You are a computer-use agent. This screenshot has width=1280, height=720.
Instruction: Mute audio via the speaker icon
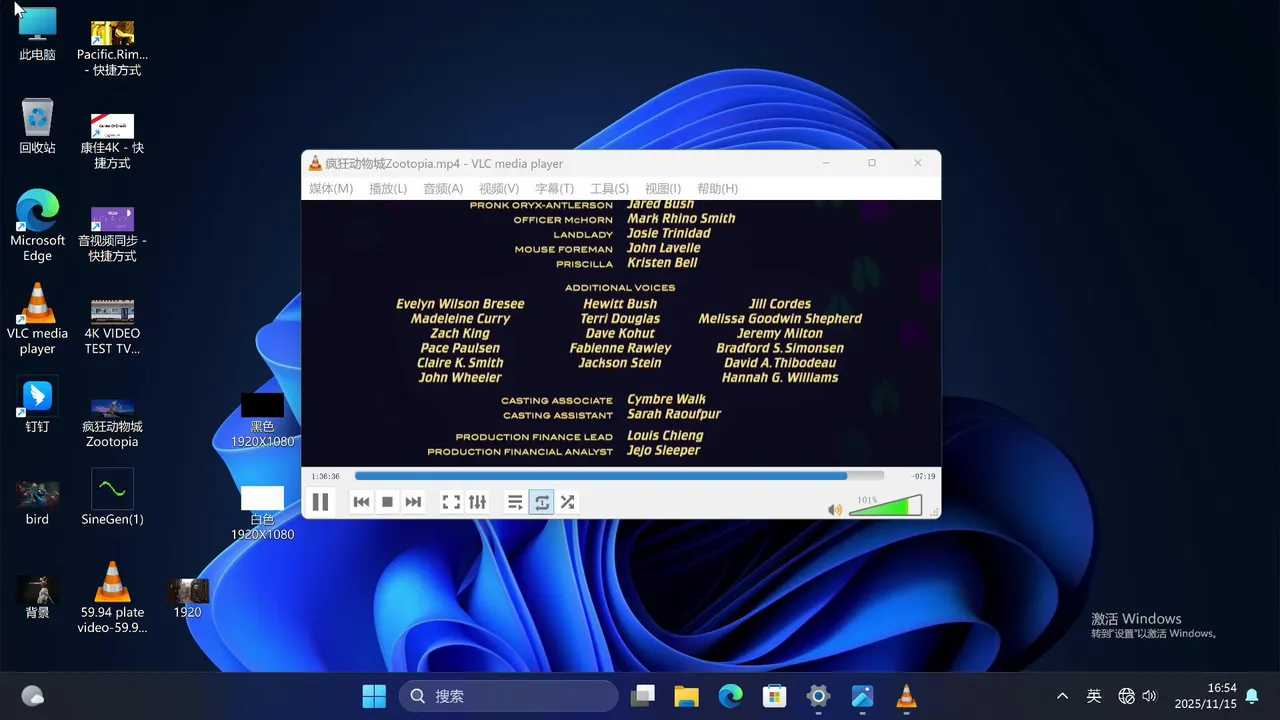click(x=835, y=509)
